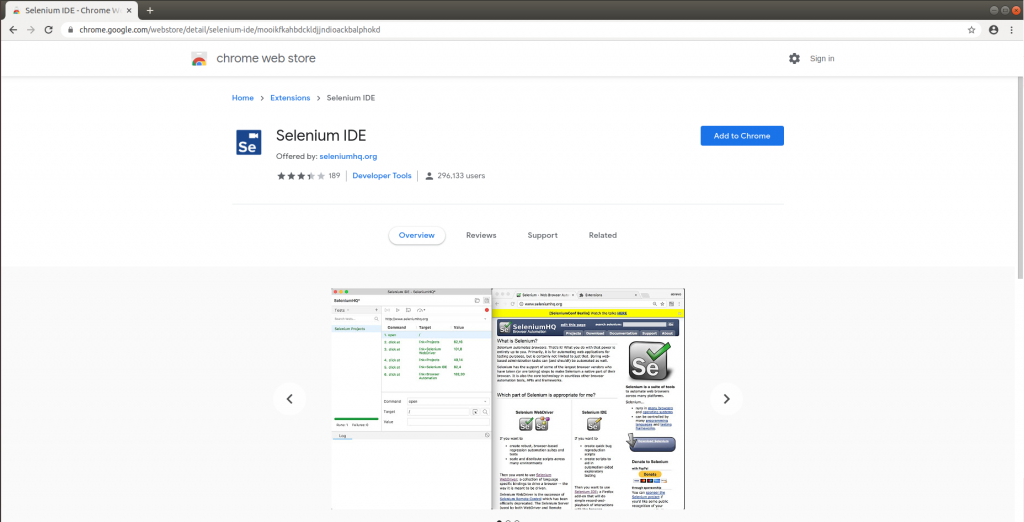Show previous screenshot with left arrow
Screen dimensions: 1024x522
click(x=290, y=399)
